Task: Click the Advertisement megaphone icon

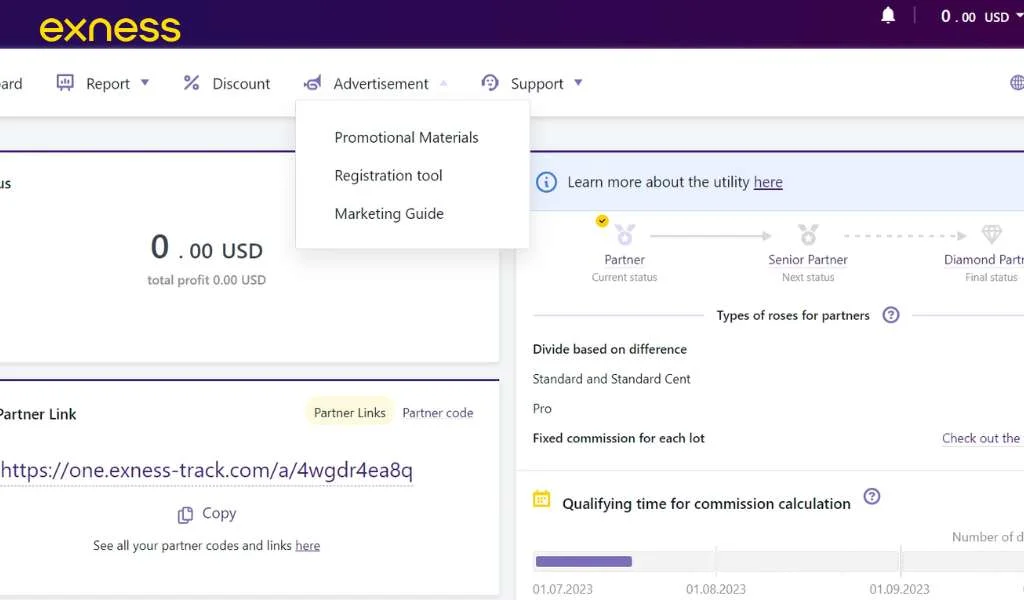Action: (x=313, y=83)
